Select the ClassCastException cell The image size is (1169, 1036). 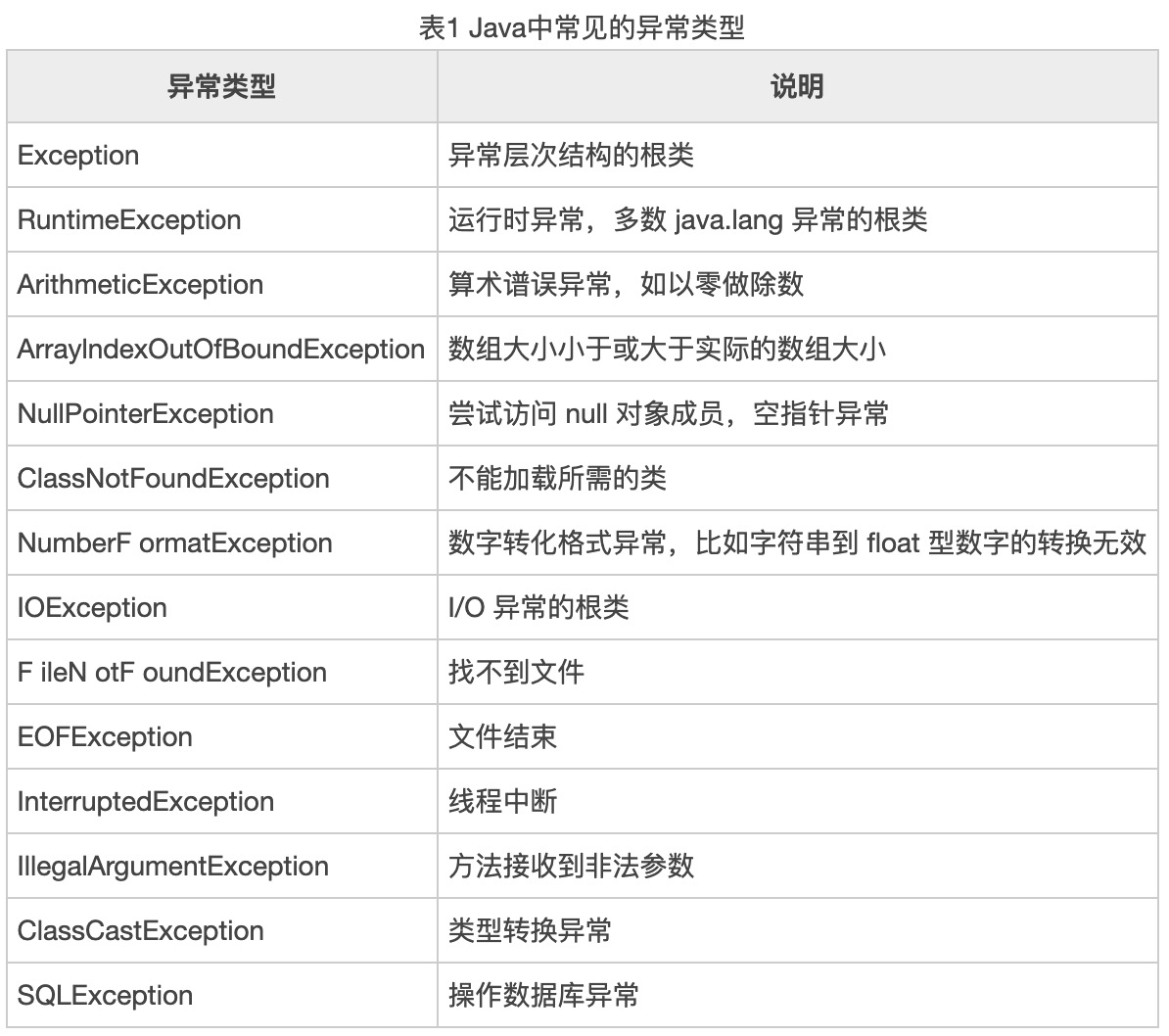(140, 931)
